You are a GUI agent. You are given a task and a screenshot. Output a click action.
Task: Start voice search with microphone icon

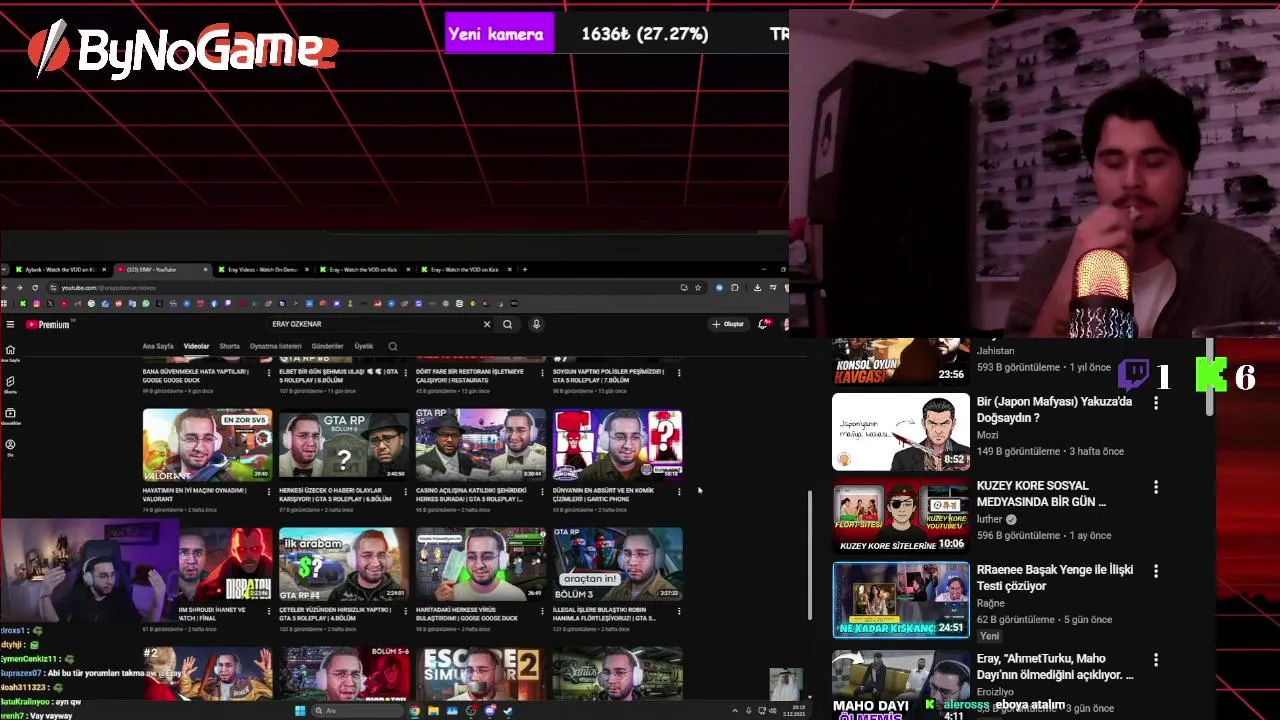536,324
